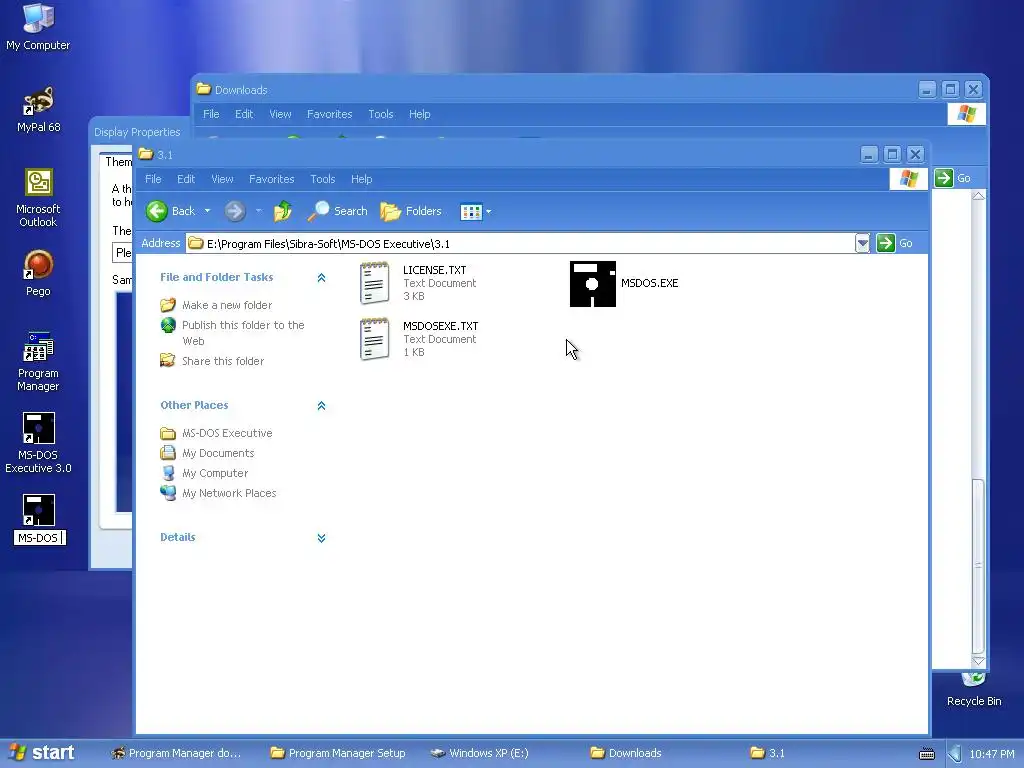
Task: Open Favorites menu in 3.1 window
Action: click(271, 179)
